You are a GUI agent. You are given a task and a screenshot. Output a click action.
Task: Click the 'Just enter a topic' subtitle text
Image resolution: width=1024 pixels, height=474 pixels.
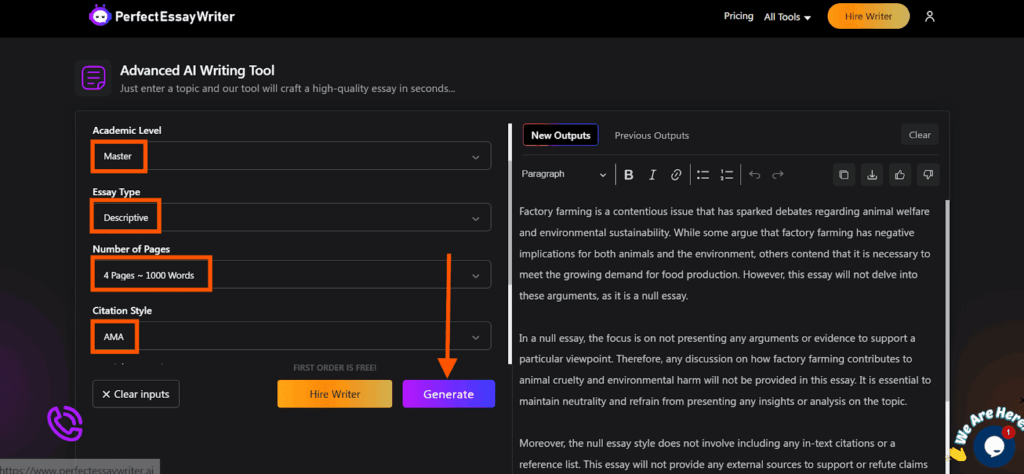point(287,88)
